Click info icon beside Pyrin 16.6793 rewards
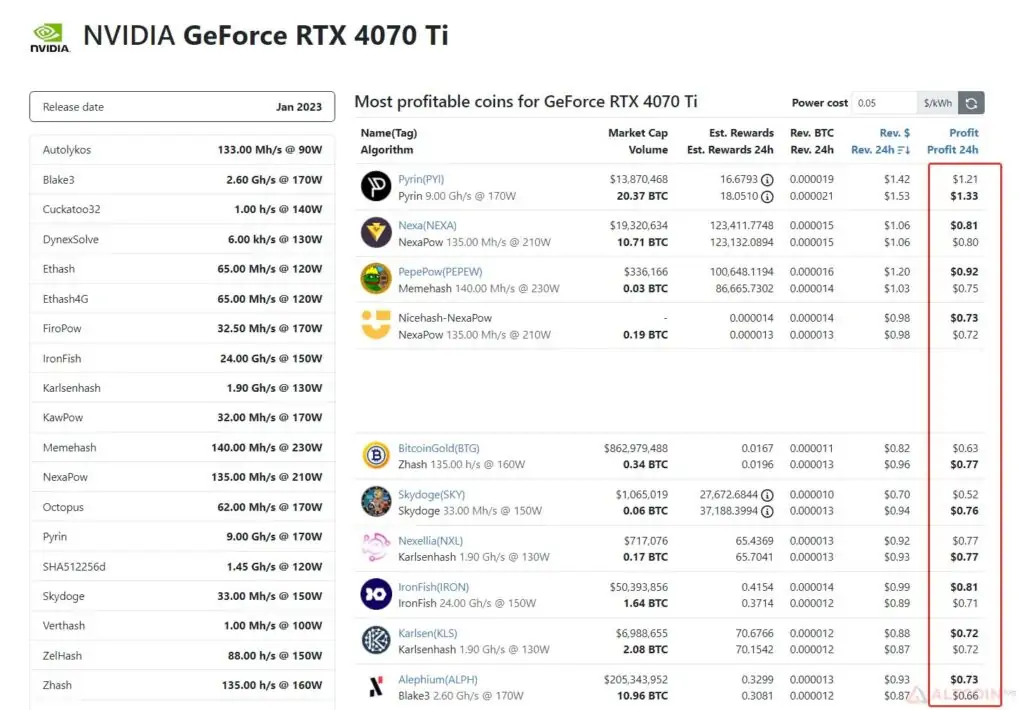This screenshot has height=710, width=1024. (x=767, y=180)
